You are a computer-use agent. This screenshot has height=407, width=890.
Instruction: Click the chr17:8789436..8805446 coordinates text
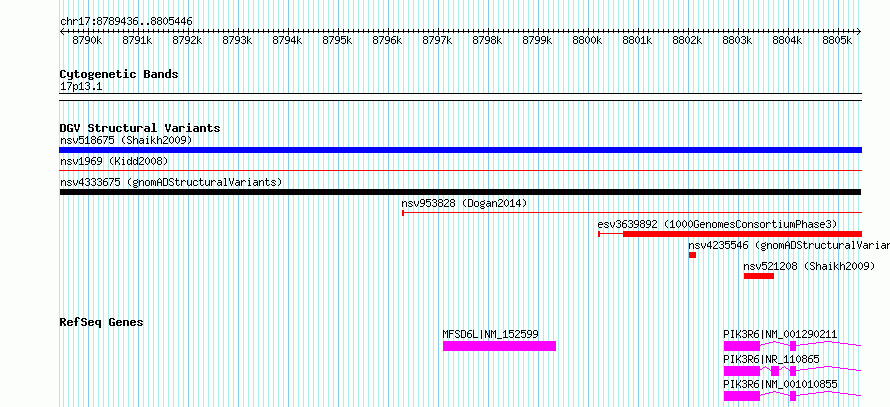pos(127,22)
